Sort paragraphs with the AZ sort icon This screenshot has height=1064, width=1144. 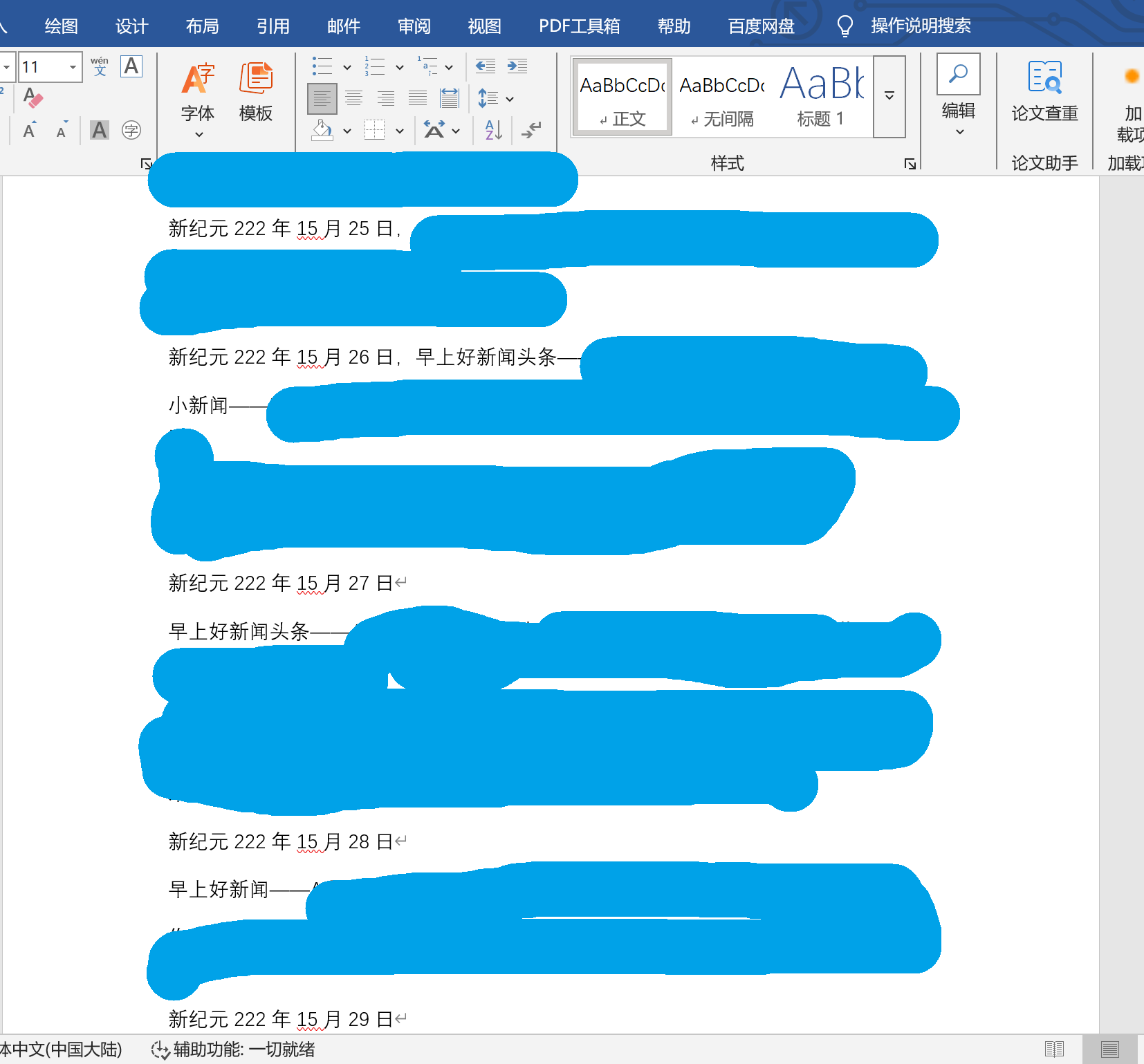492,130
